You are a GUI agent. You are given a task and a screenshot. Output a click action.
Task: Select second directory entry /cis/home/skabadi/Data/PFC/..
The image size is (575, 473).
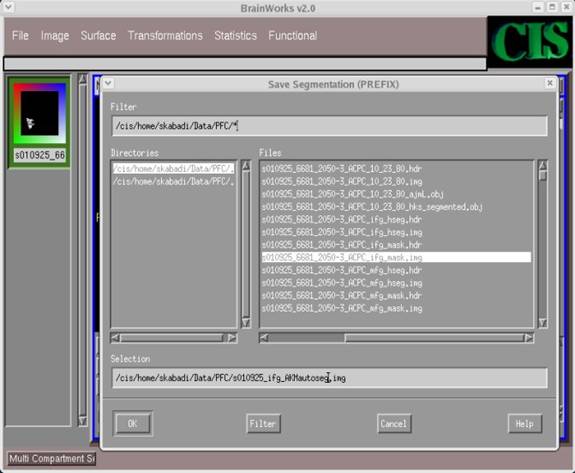(173, 181)
